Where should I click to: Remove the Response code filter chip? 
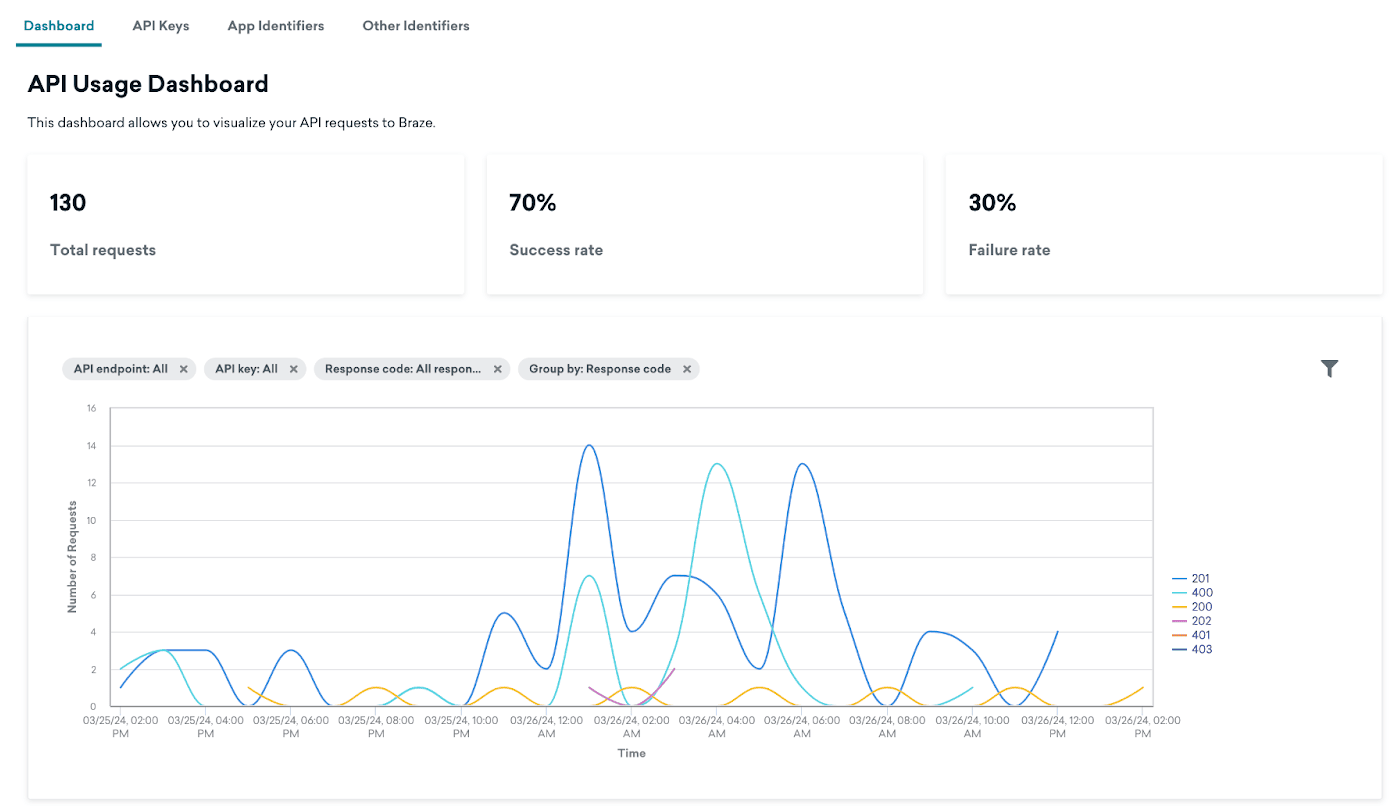498,369
